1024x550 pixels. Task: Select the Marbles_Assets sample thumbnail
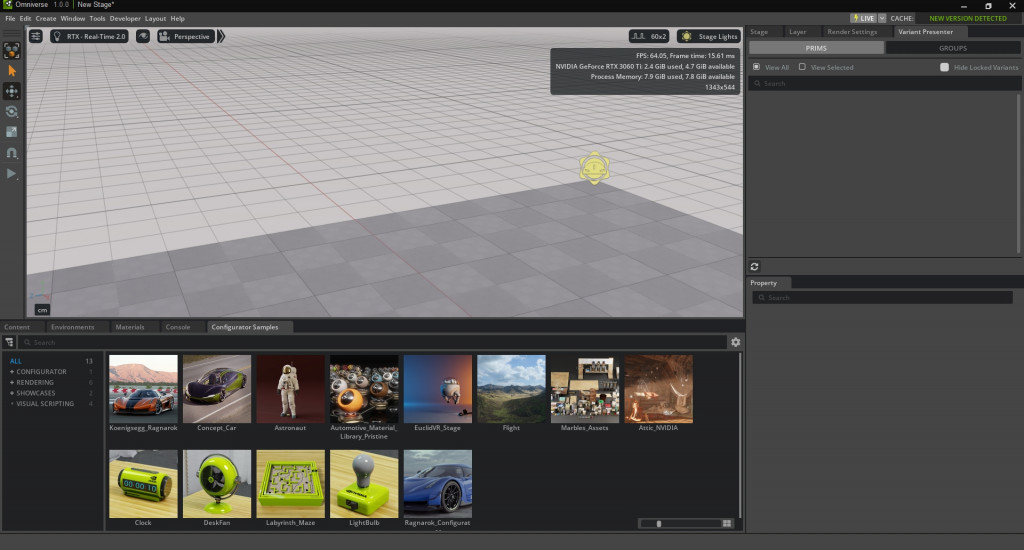pyautogui.click(x=585, y=389)
